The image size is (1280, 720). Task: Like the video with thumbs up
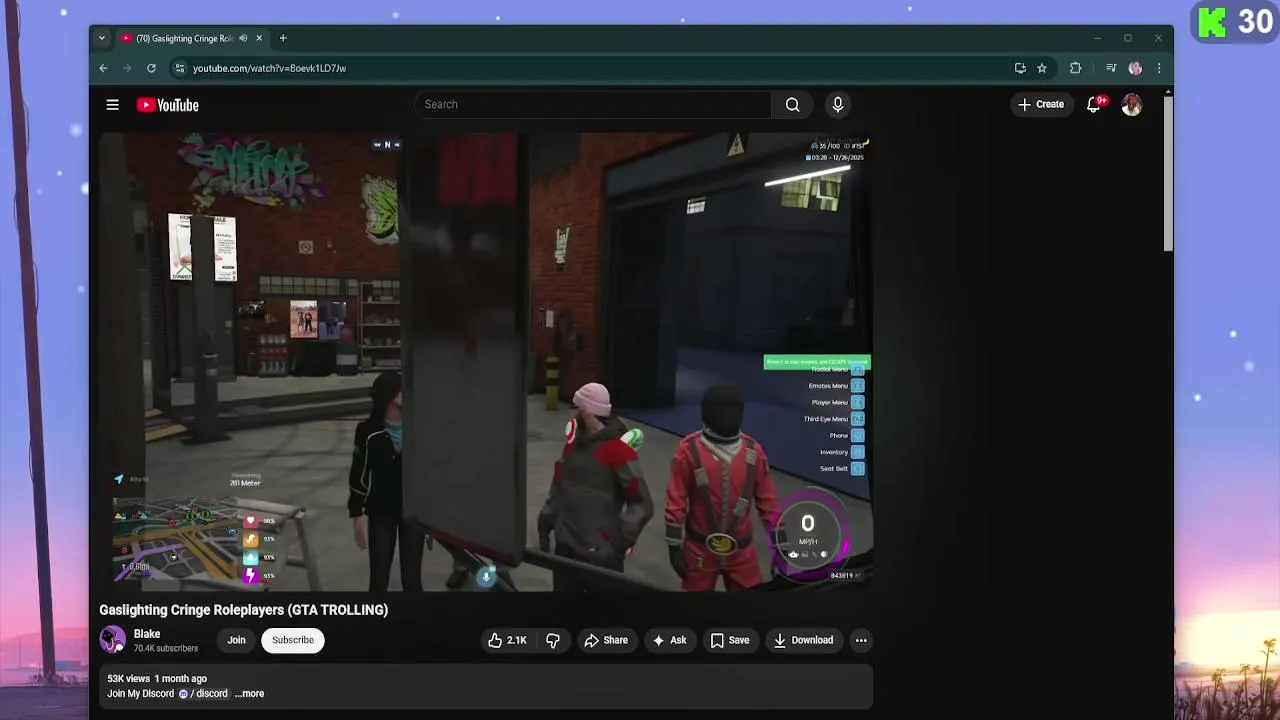(507, 640)
